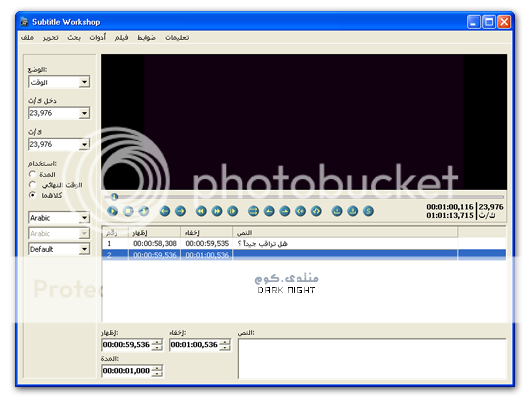This screenshot has width=530, height=399.
Task: Click the end subtitle marker button
Action: 316,211
